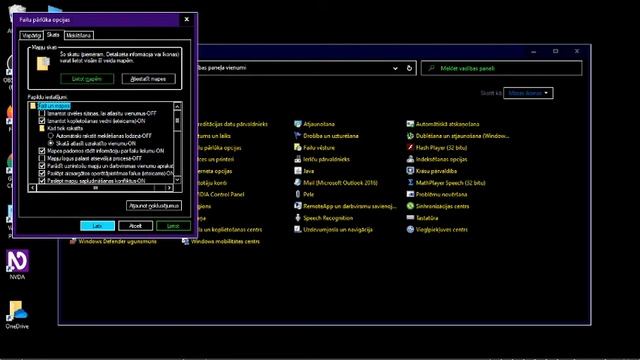Switch to the Vispārīgi tab

point(31,36)
